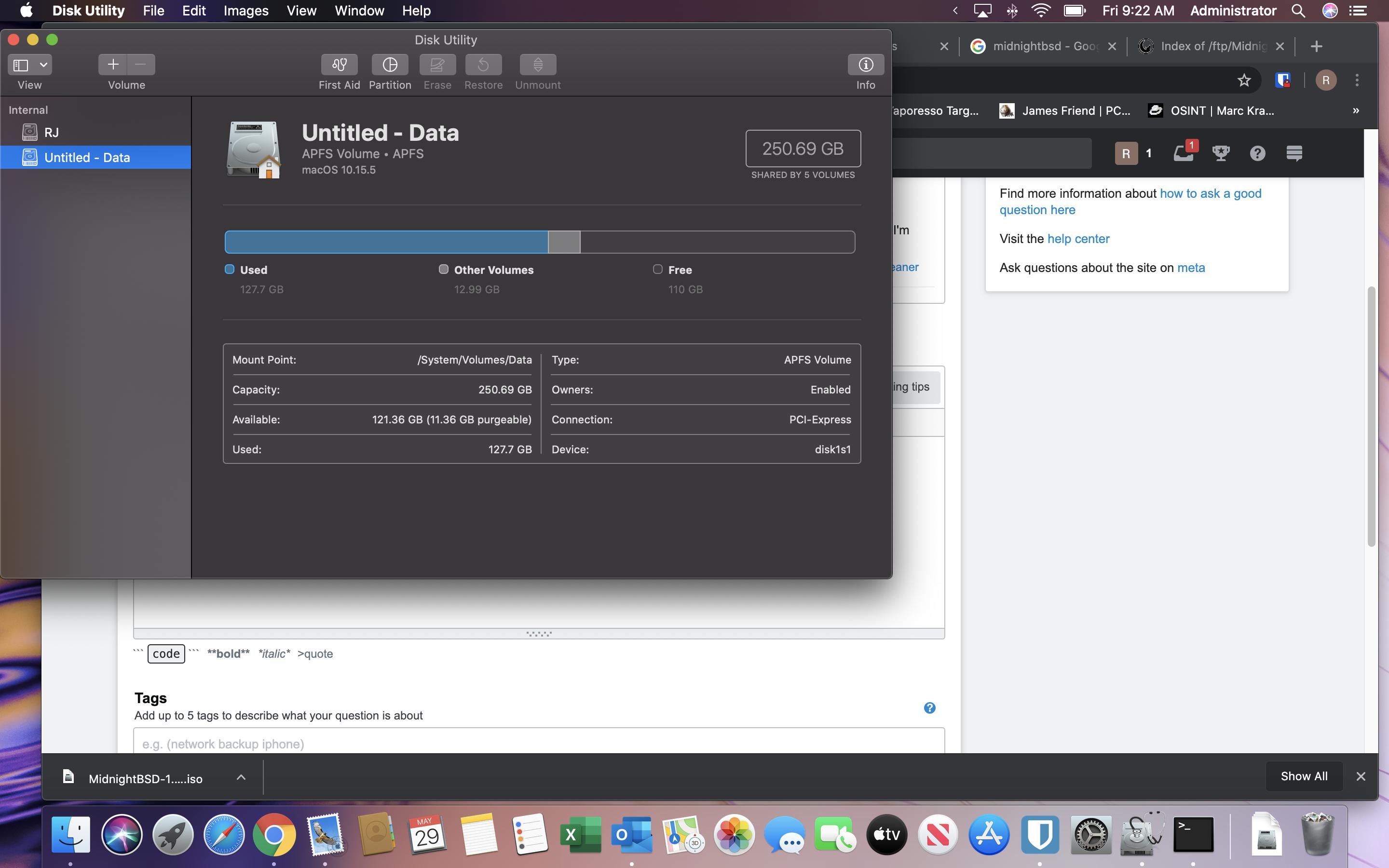Click the Tags input field
Image resolution: width=1389 pixels, height=868 pixels.
[539, 742]
